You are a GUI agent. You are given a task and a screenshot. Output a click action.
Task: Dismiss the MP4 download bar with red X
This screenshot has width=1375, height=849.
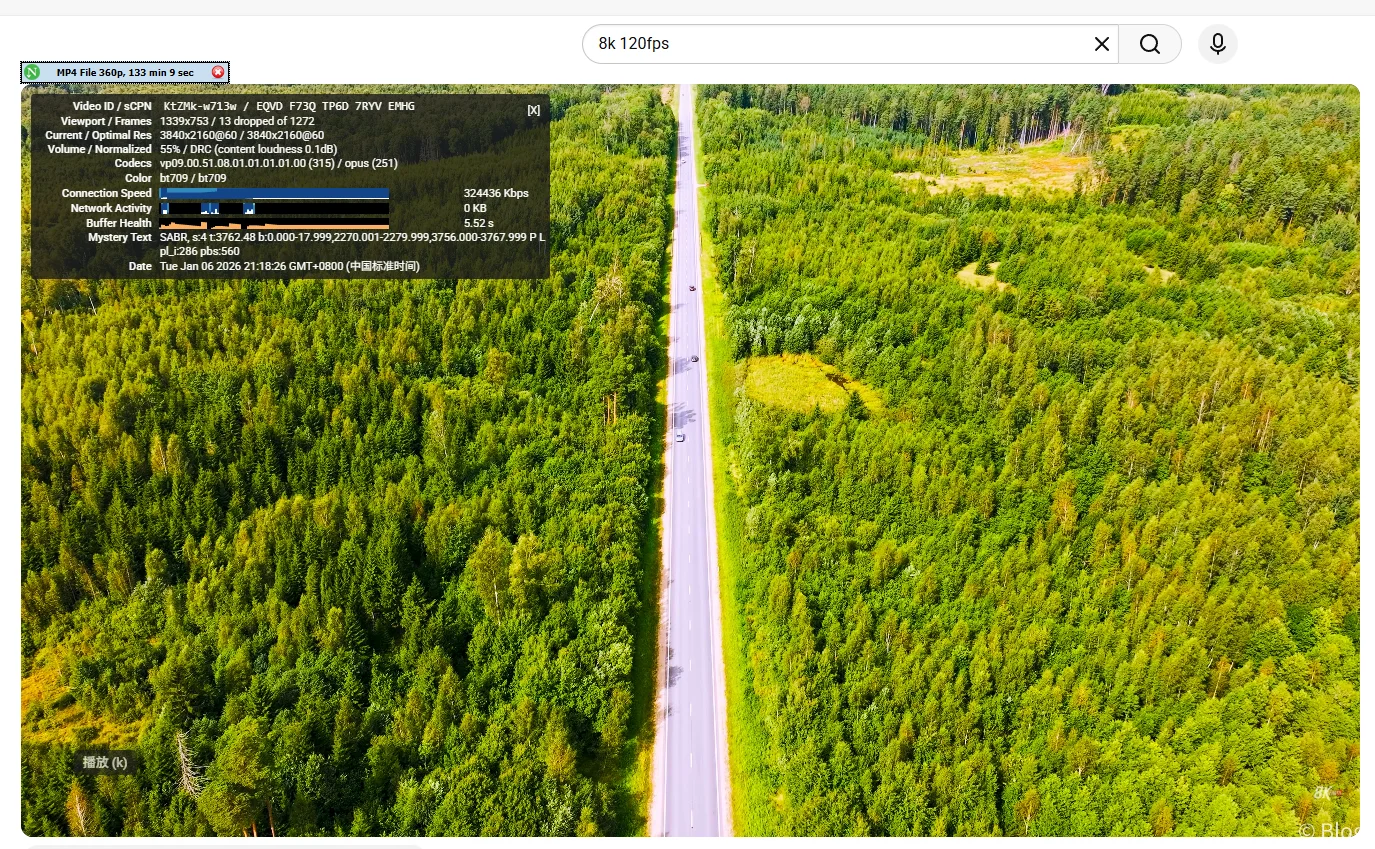218,72
